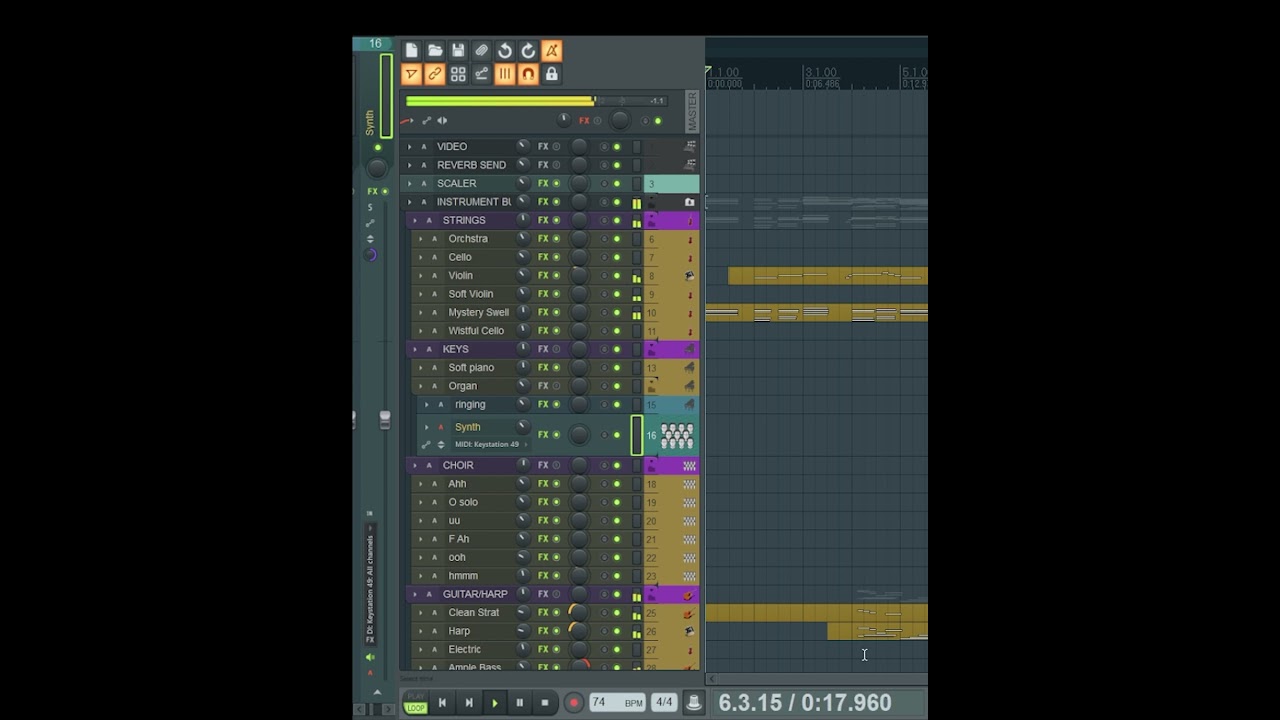Toggle FX on the O solo track

(548, 502)
